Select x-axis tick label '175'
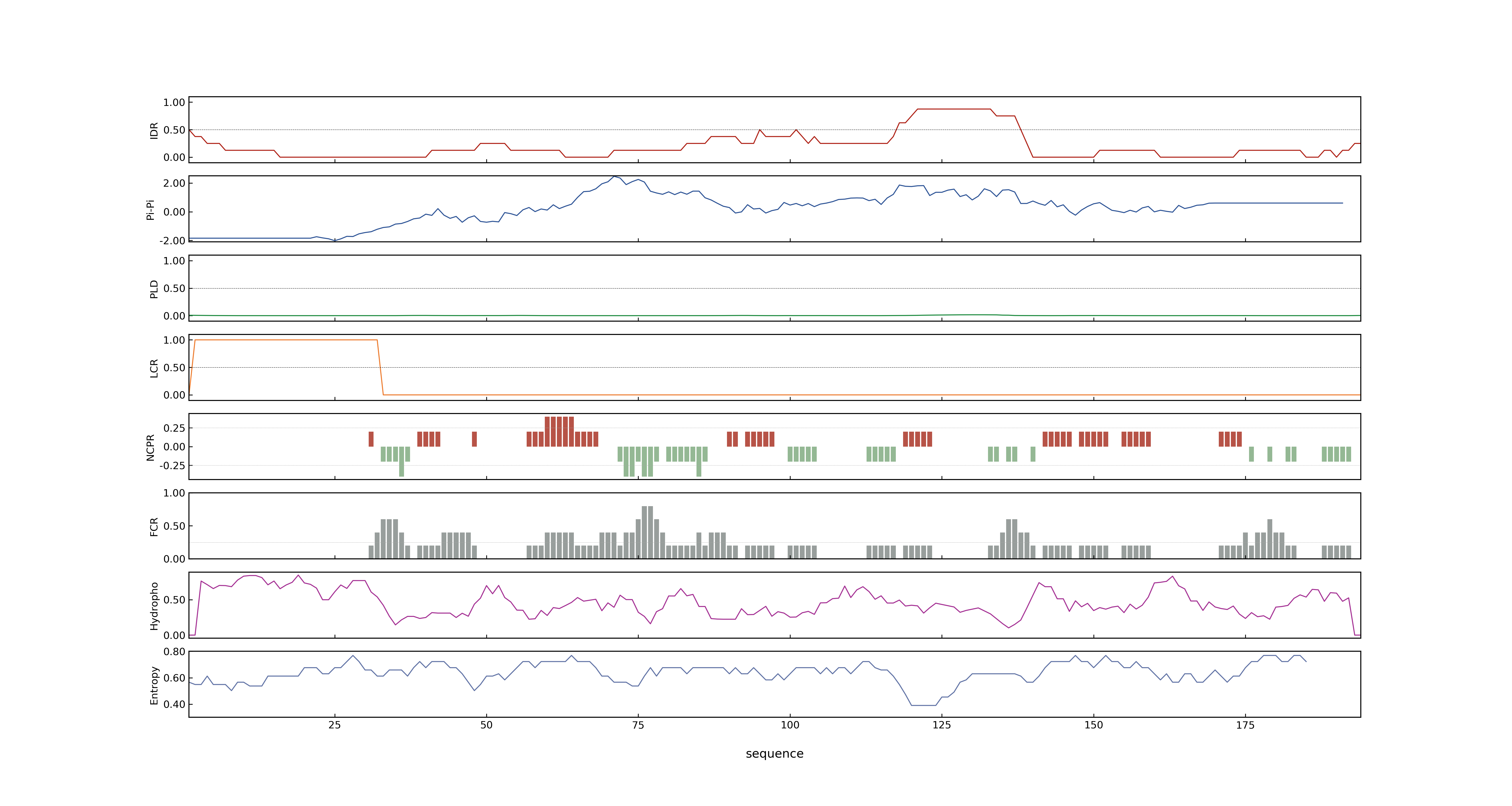 point(1245,725)
